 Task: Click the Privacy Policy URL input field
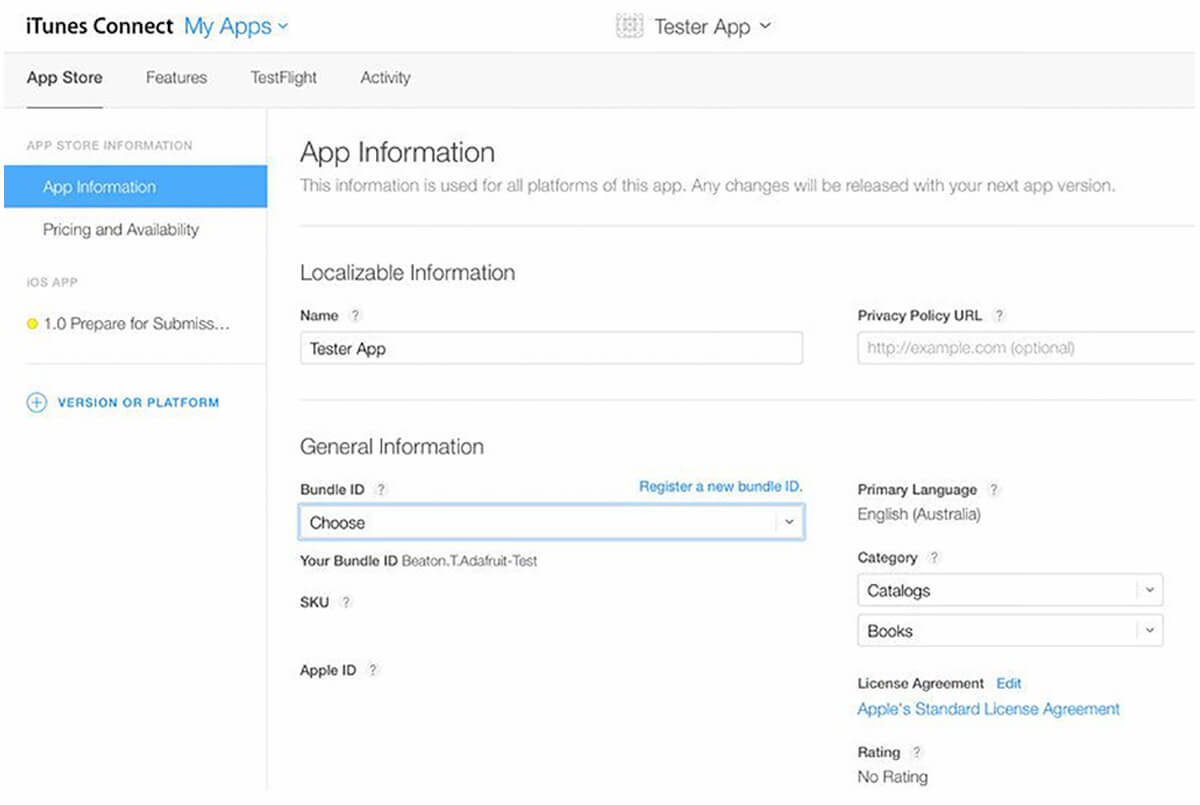click(1027, 348)
